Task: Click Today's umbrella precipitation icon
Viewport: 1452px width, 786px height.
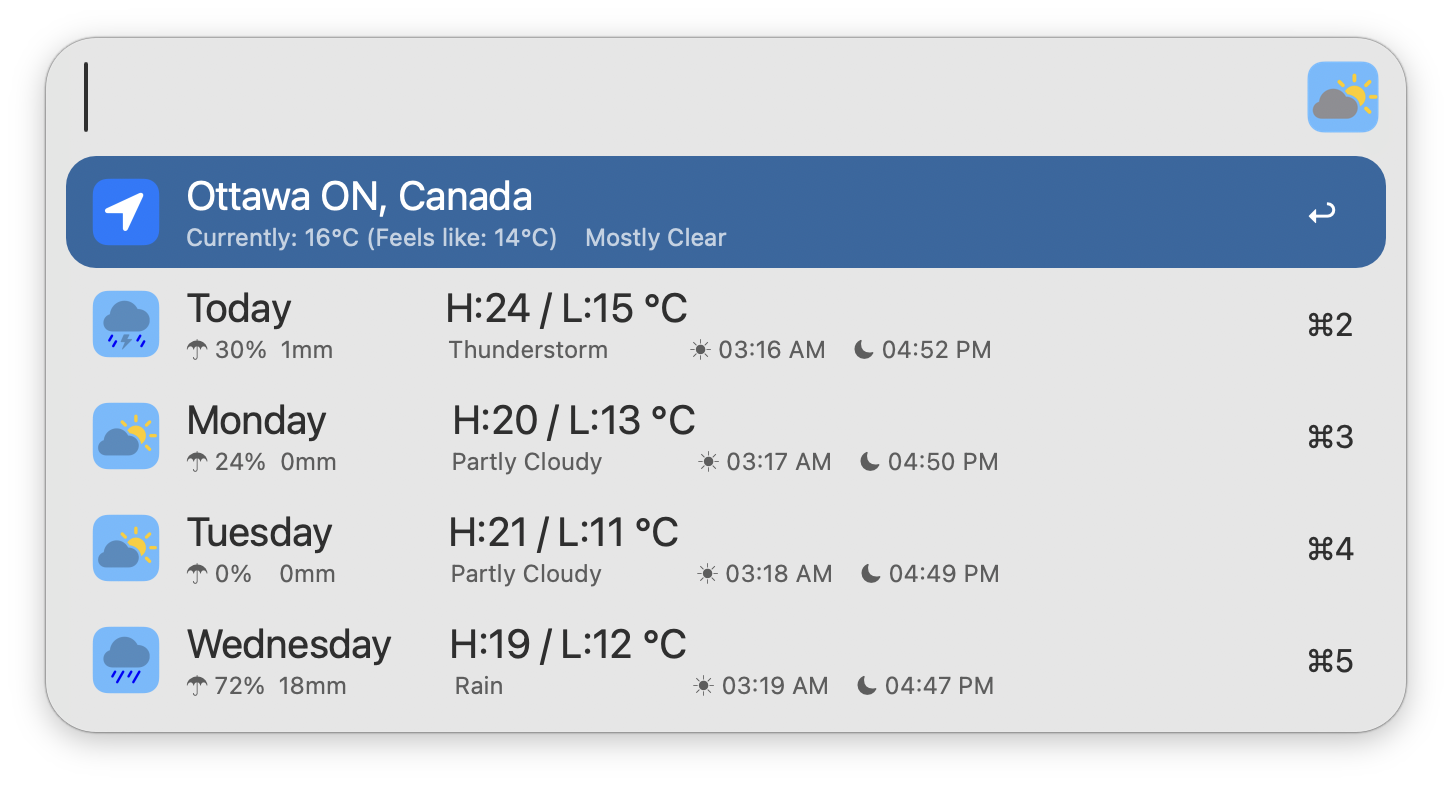Action: tap(197, 350)
